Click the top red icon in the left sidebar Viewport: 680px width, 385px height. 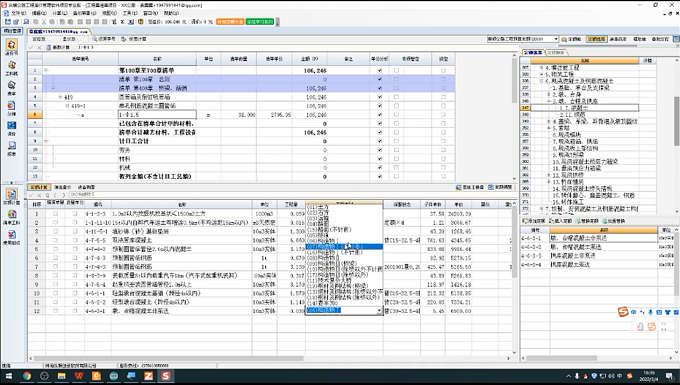(x=12, y=44)
